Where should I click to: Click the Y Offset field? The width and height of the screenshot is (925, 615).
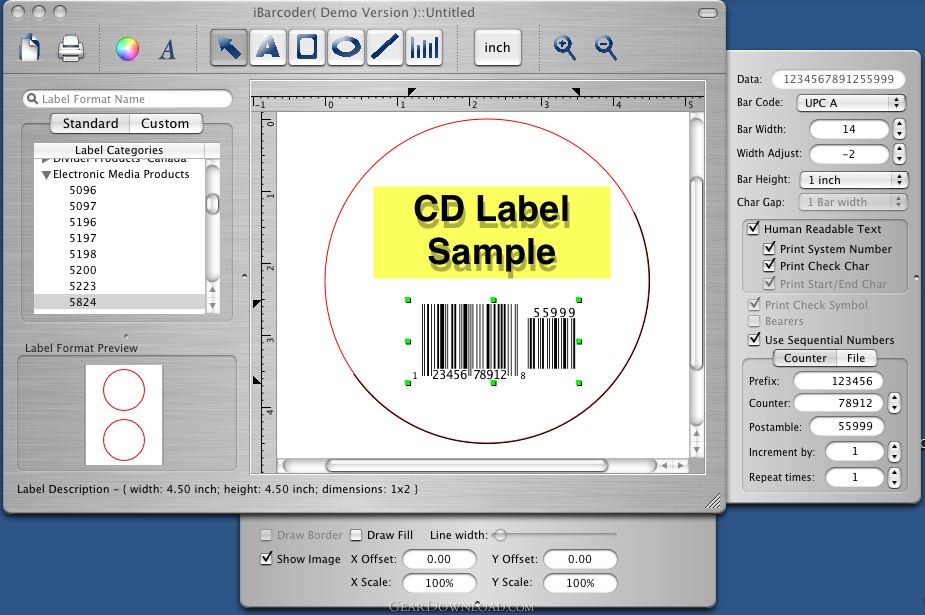580,559
